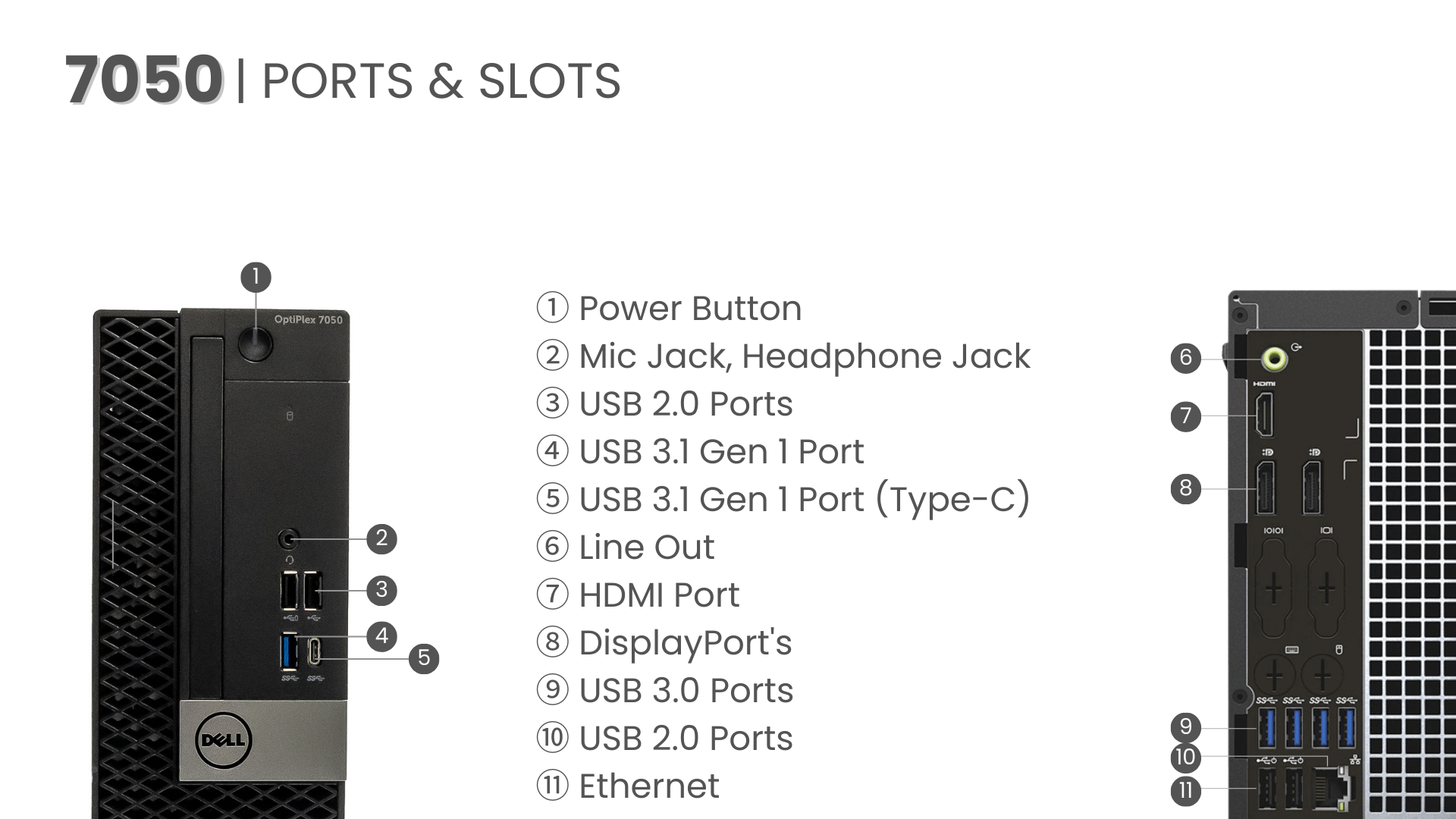Click the number 2 callout badge
The height and width of the screenshot is (819, 1456).
click(381, 538)
